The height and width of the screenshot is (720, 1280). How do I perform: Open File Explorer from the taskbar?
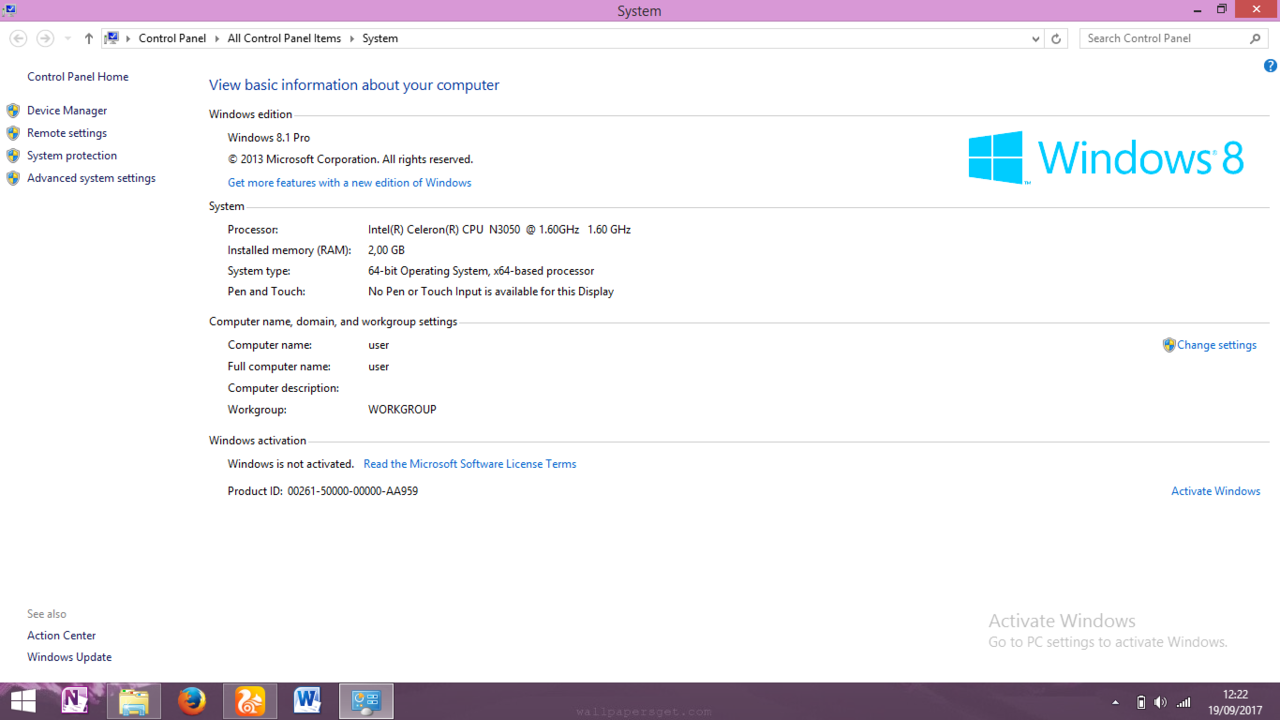pyautogui.click(x=133, y=701)
